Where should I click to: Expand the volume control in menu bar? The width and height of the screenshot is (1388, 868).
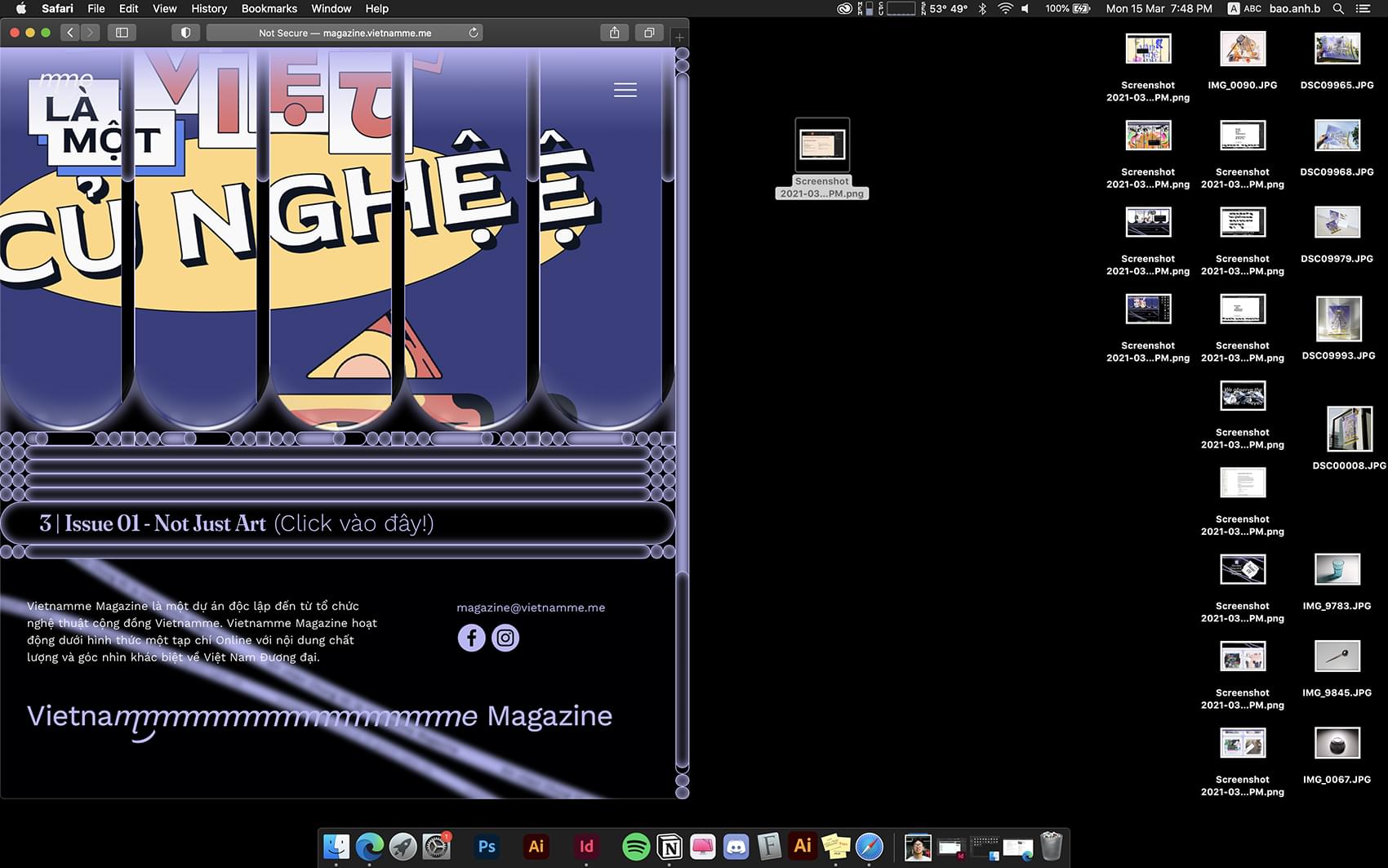coord(1025,8)
